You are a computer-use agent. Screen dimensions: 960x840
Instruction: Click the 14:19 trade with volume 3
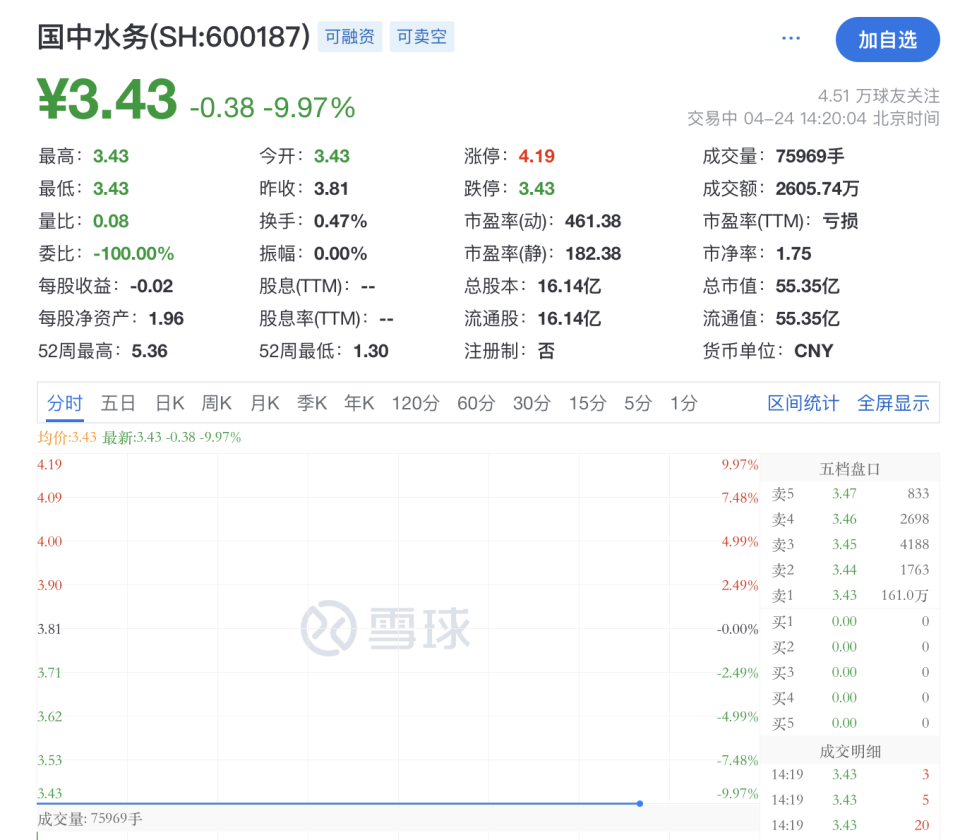850,774
